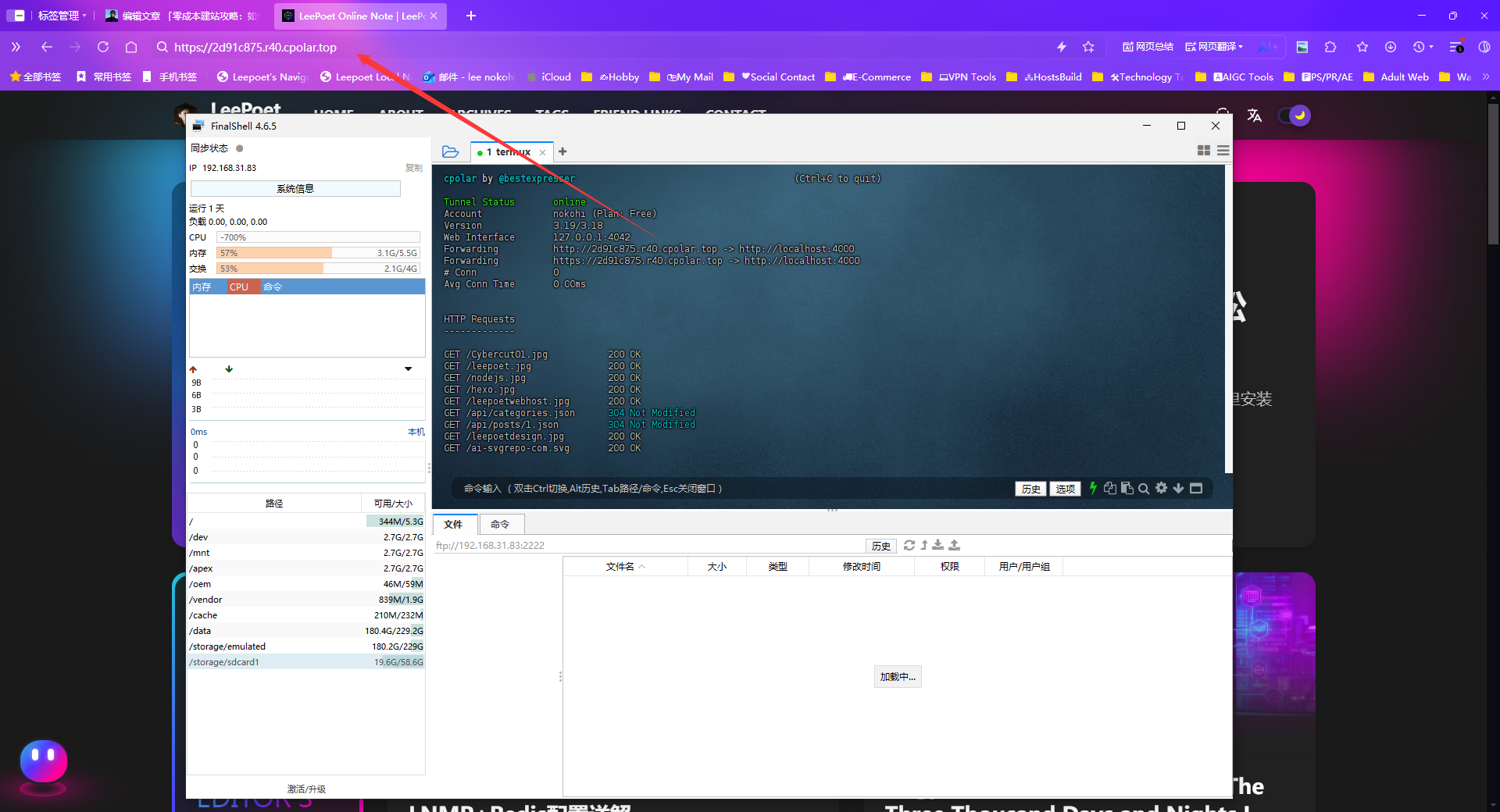The height and width of the screenshot is (812, 1500).
Task: Click the green lightning quick command icon
Action: tap(1093, 488)
